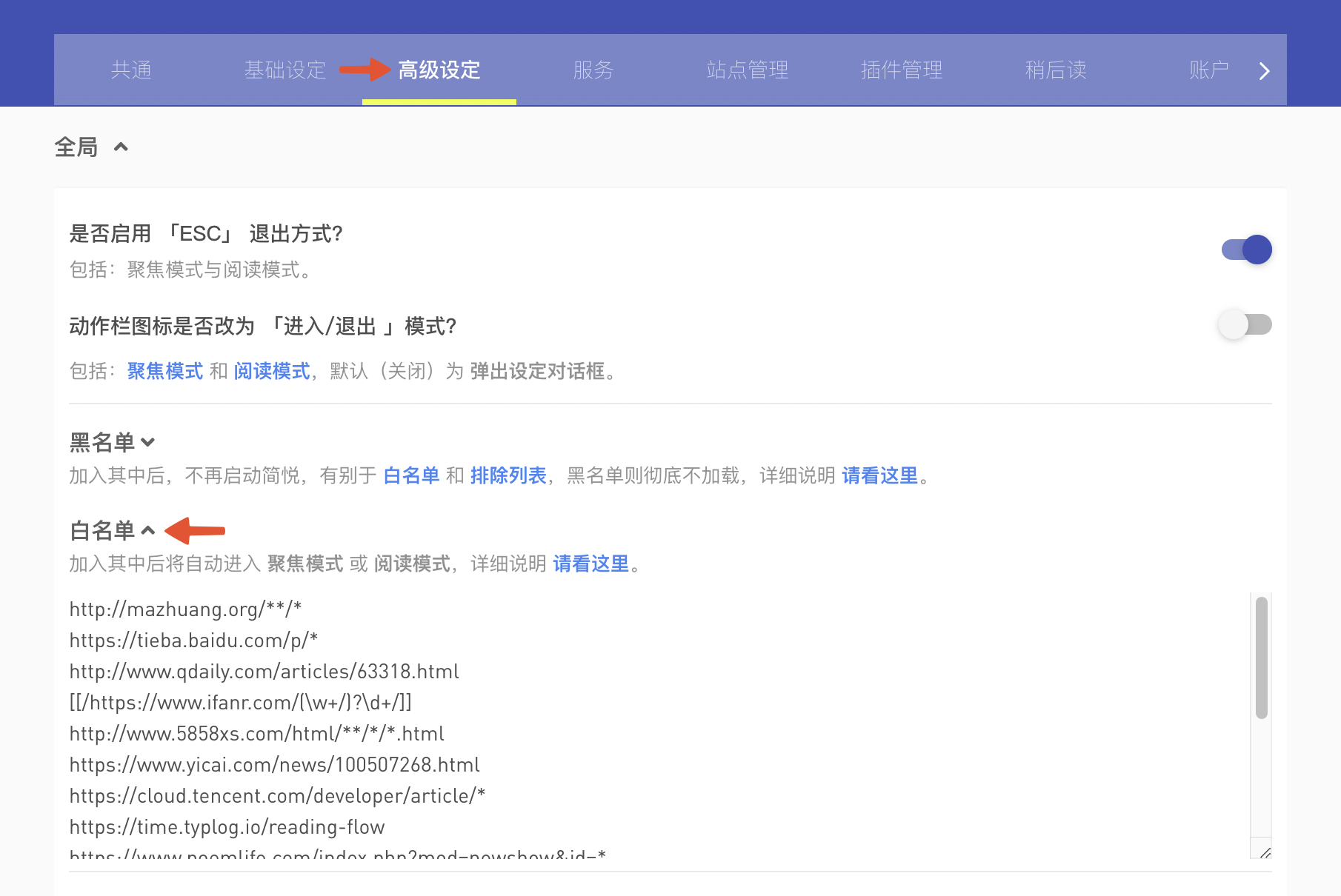Click the whitelist textarea scrollbar thumb
Screen dimensions: 1341x896
[x=1261, y=658]
